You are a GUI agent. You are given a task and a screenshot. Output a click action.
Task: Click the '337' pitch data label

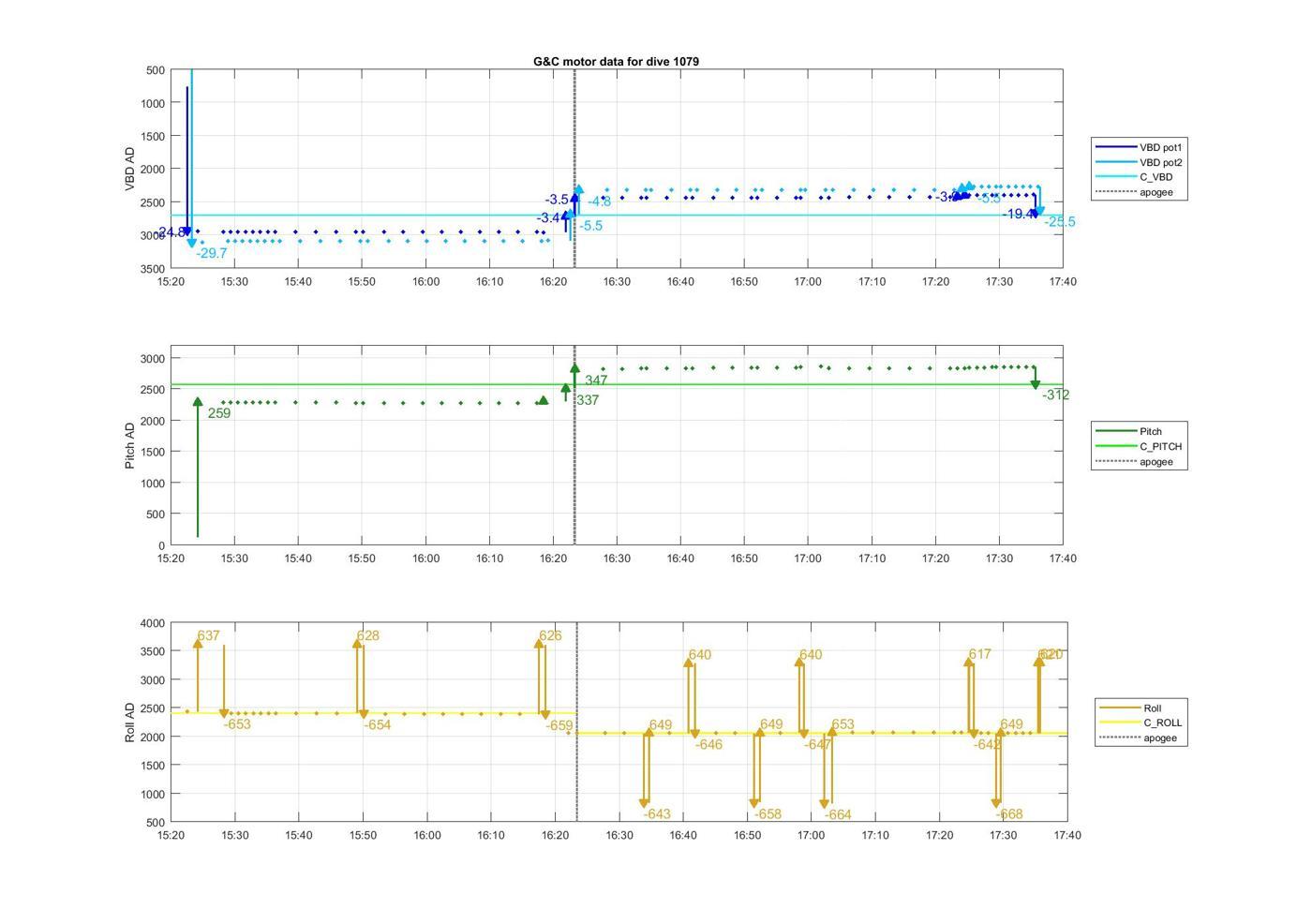[x=588, y=400]
